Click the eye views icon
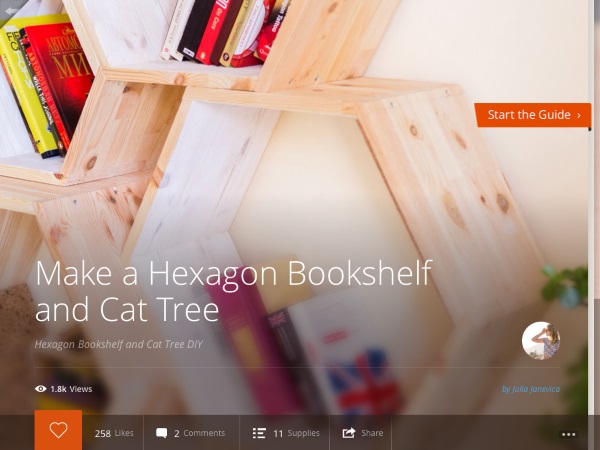The height and width of the screenshot is (450, 600). tap(41, 389)
